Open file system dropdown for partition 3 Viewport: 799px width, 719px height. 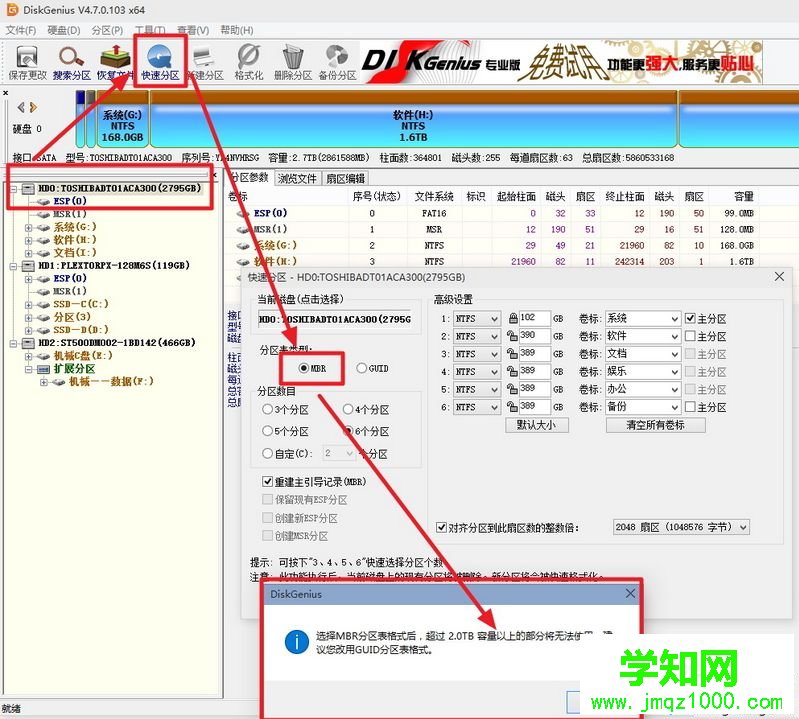pyautogui.click(x=476, y=354)
